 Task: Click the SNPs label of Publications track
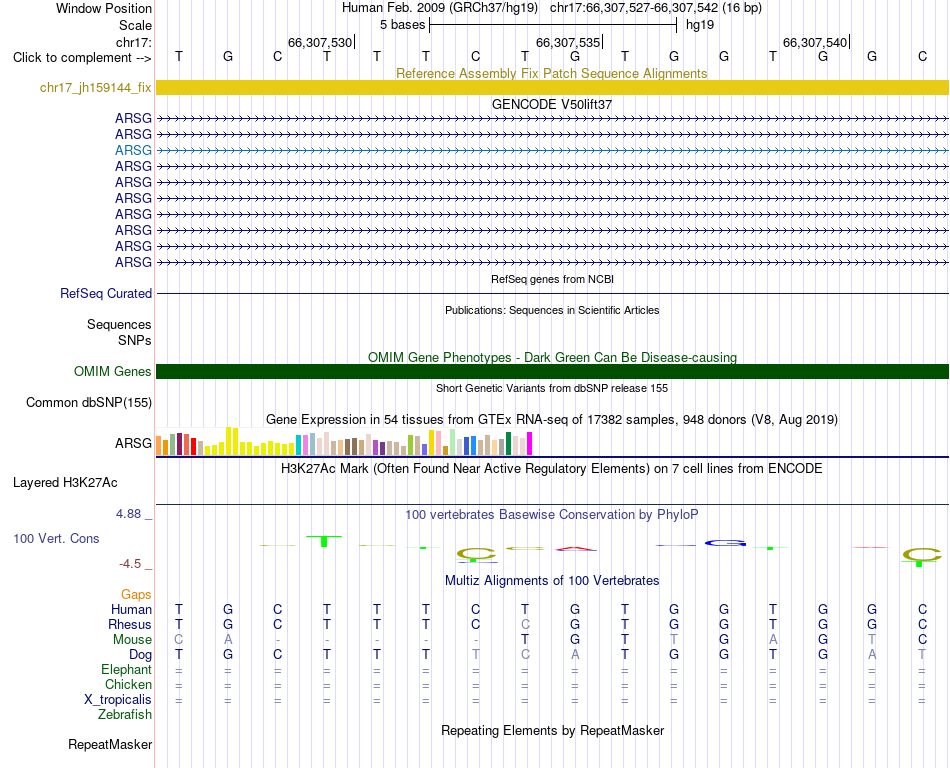135,340
